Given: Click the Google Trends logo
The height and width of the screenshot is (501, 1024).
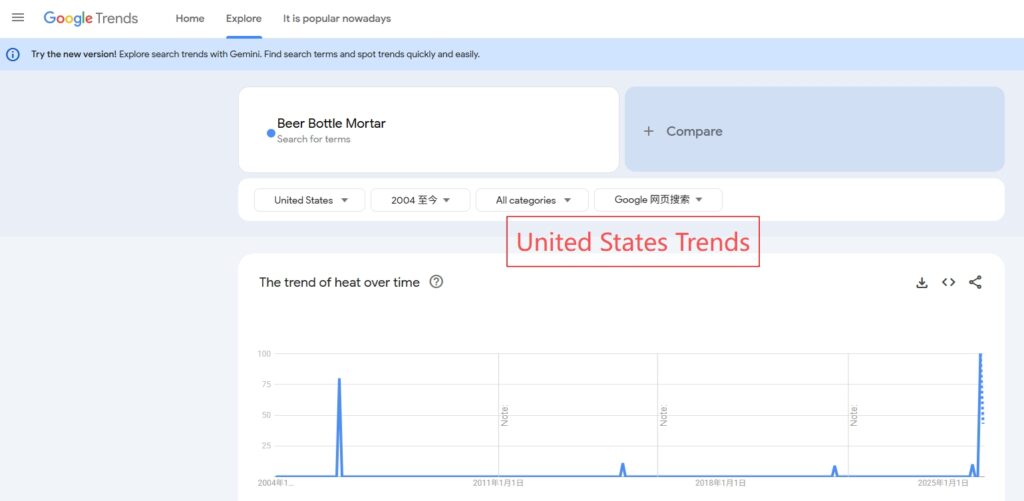Looking at the screenshot, I should click(91, 18).
